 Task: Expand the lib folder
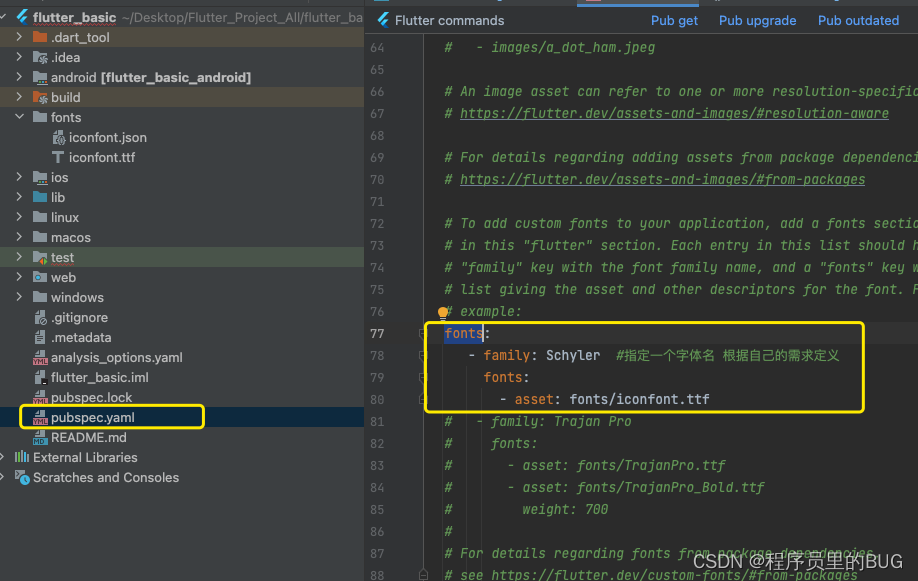(x=19, y=197)
